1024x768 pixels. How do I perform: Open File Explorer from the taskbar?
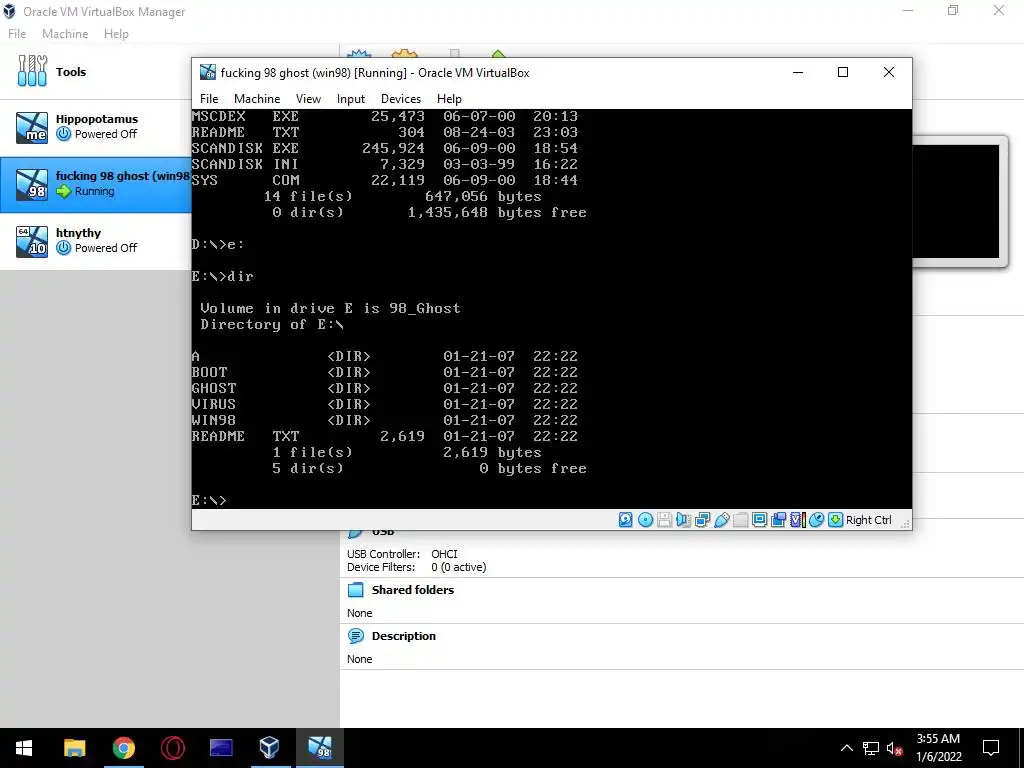tap(74, 748)
